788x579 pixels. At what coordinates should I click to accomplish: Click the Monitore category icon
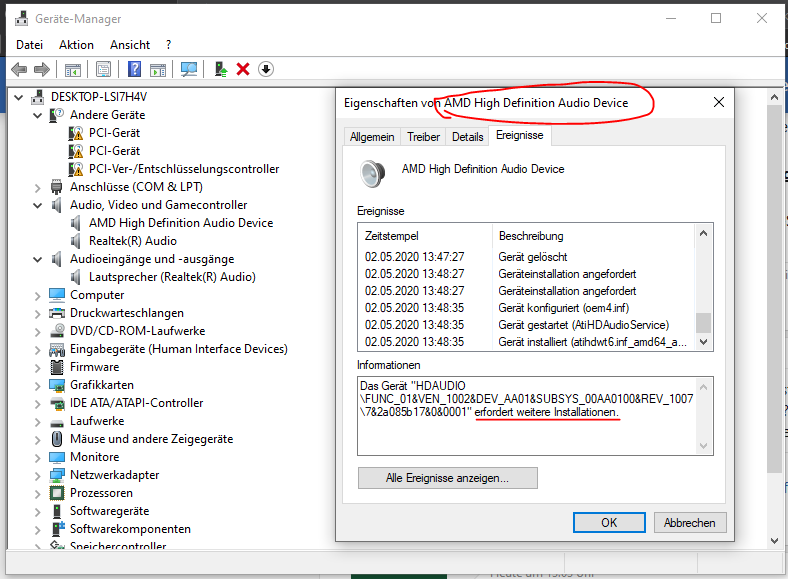tap(57, 457)
